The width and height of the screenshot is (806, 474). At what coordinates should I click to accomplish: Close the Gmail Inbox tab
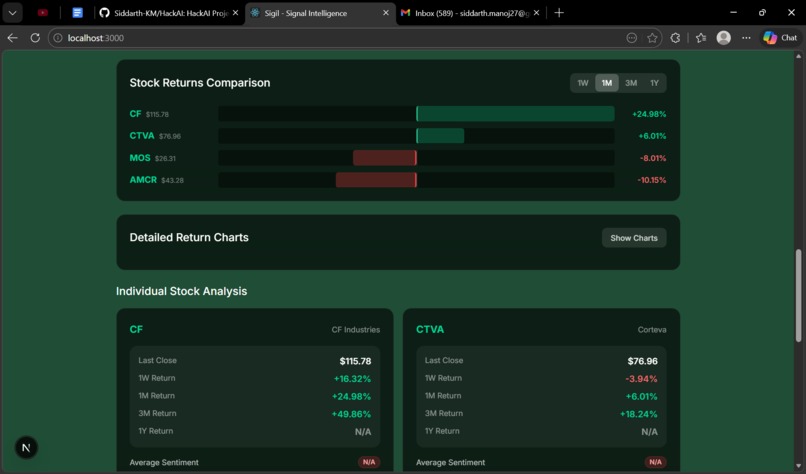[x=537, y=13]
